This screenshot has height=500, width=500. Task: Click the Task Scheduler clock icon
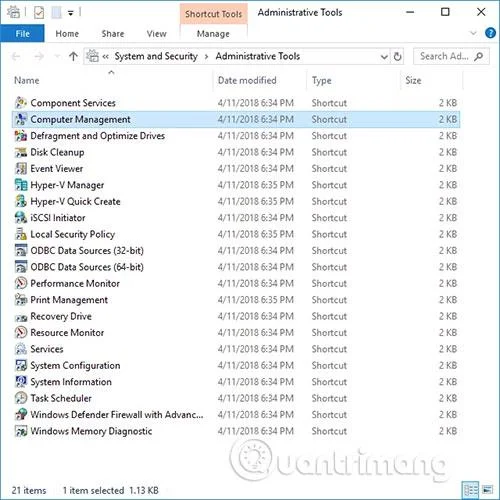pos(21,398)
